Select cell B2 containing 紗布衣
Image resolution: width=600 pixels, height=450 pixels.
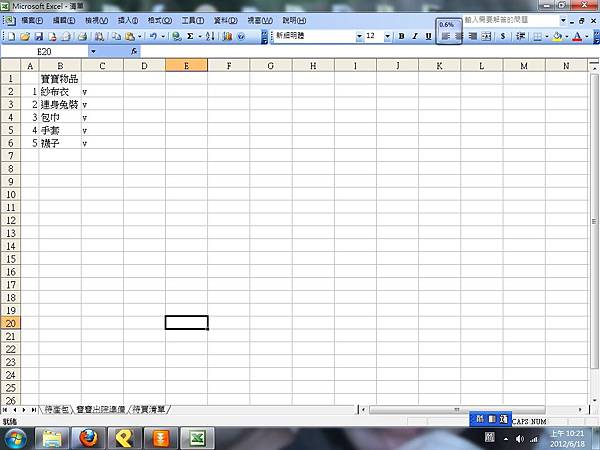pos(60,92)
